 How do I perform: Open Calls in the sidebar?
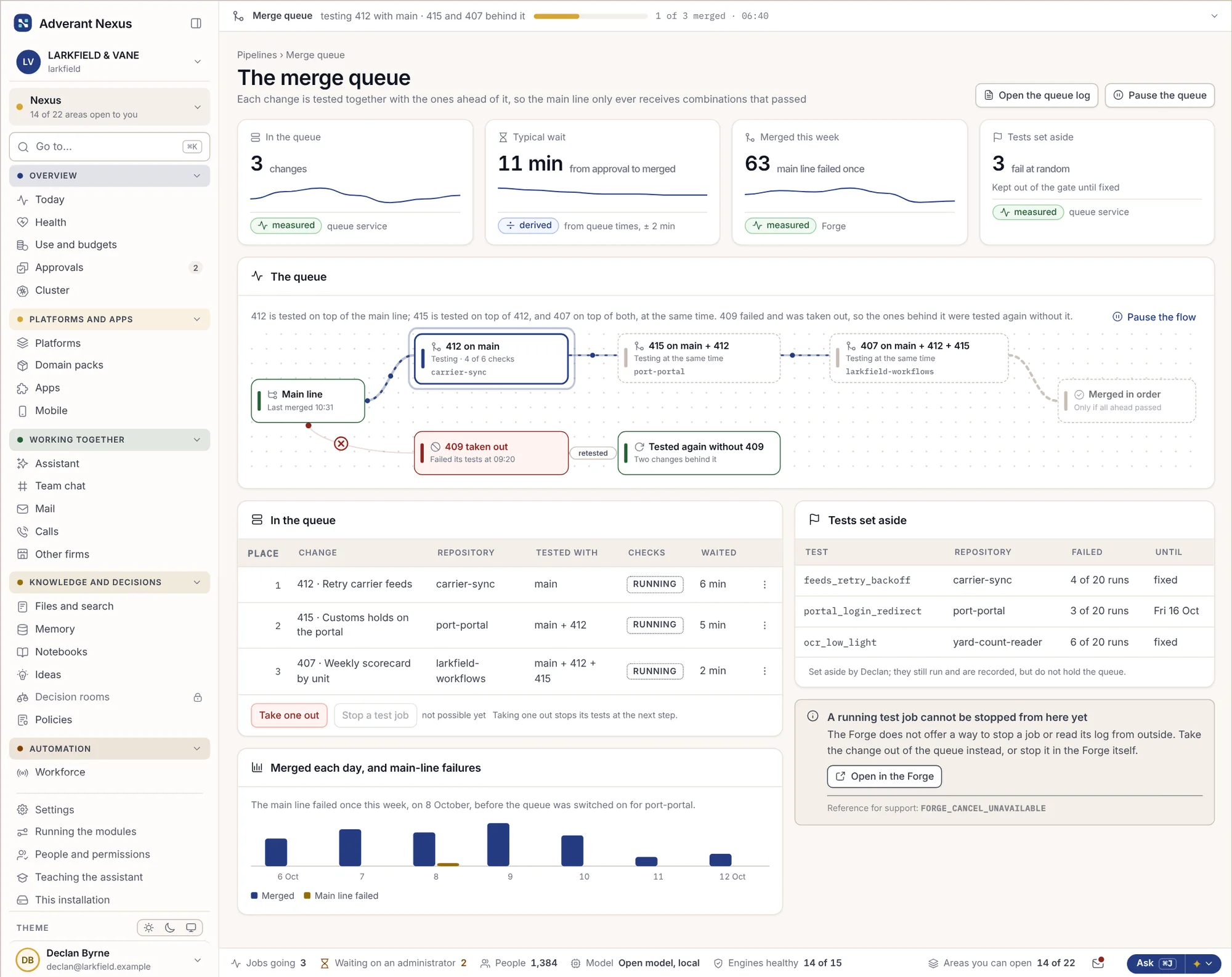(110, 532)
